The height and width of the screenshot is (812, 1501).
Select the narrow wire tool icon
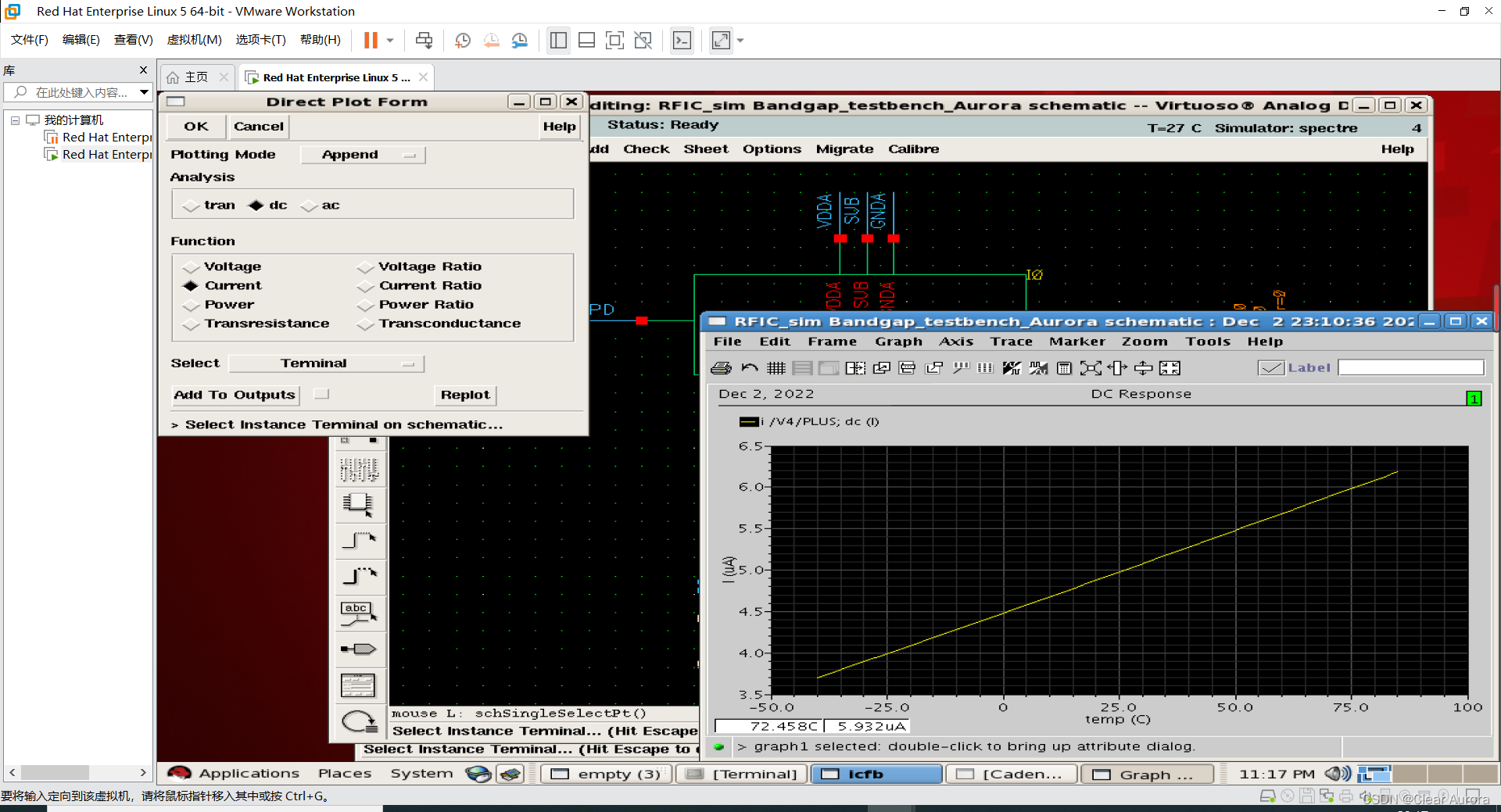pyautogui.click(x=358, y=541)
